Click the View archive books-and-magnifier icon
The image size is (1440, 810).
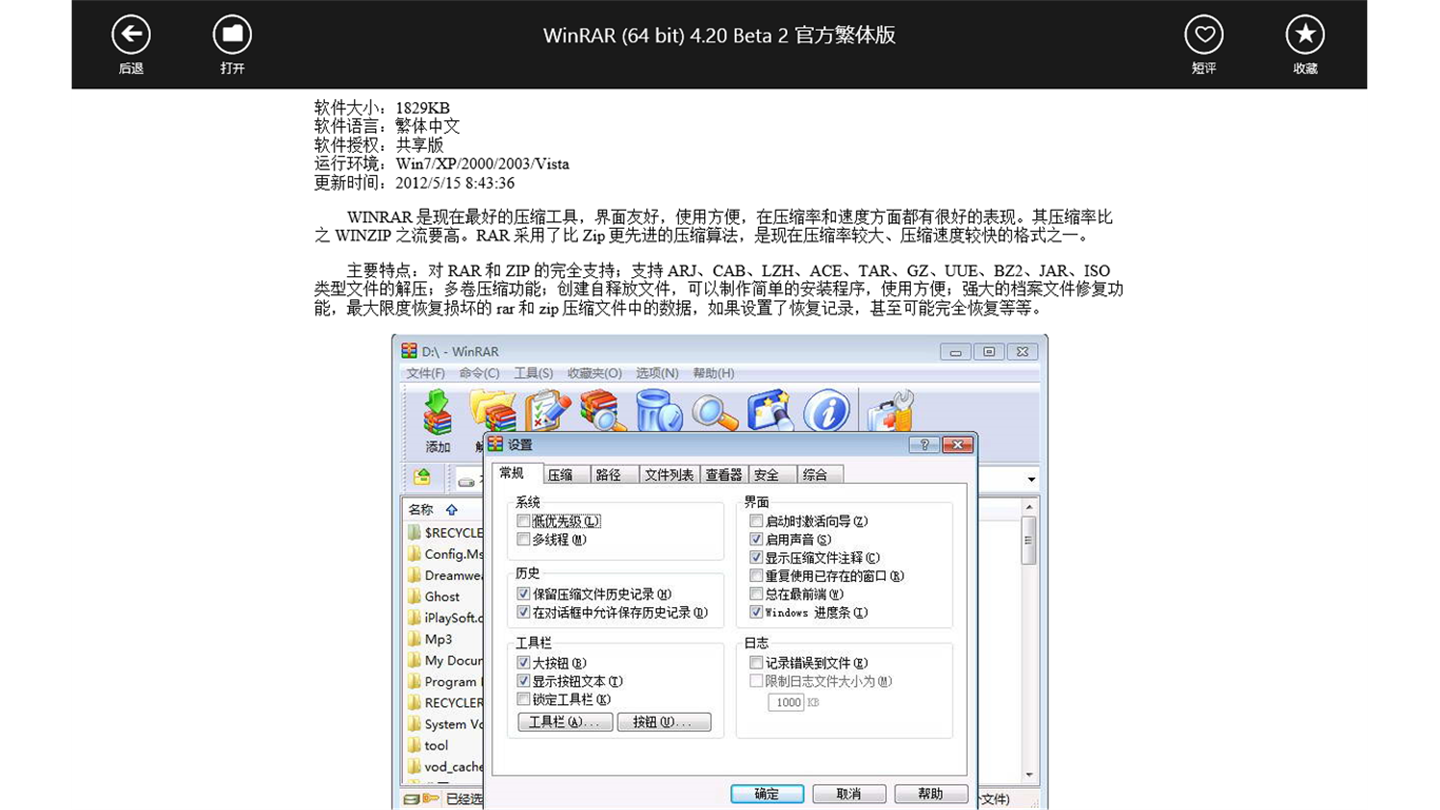tap(603, 412)
